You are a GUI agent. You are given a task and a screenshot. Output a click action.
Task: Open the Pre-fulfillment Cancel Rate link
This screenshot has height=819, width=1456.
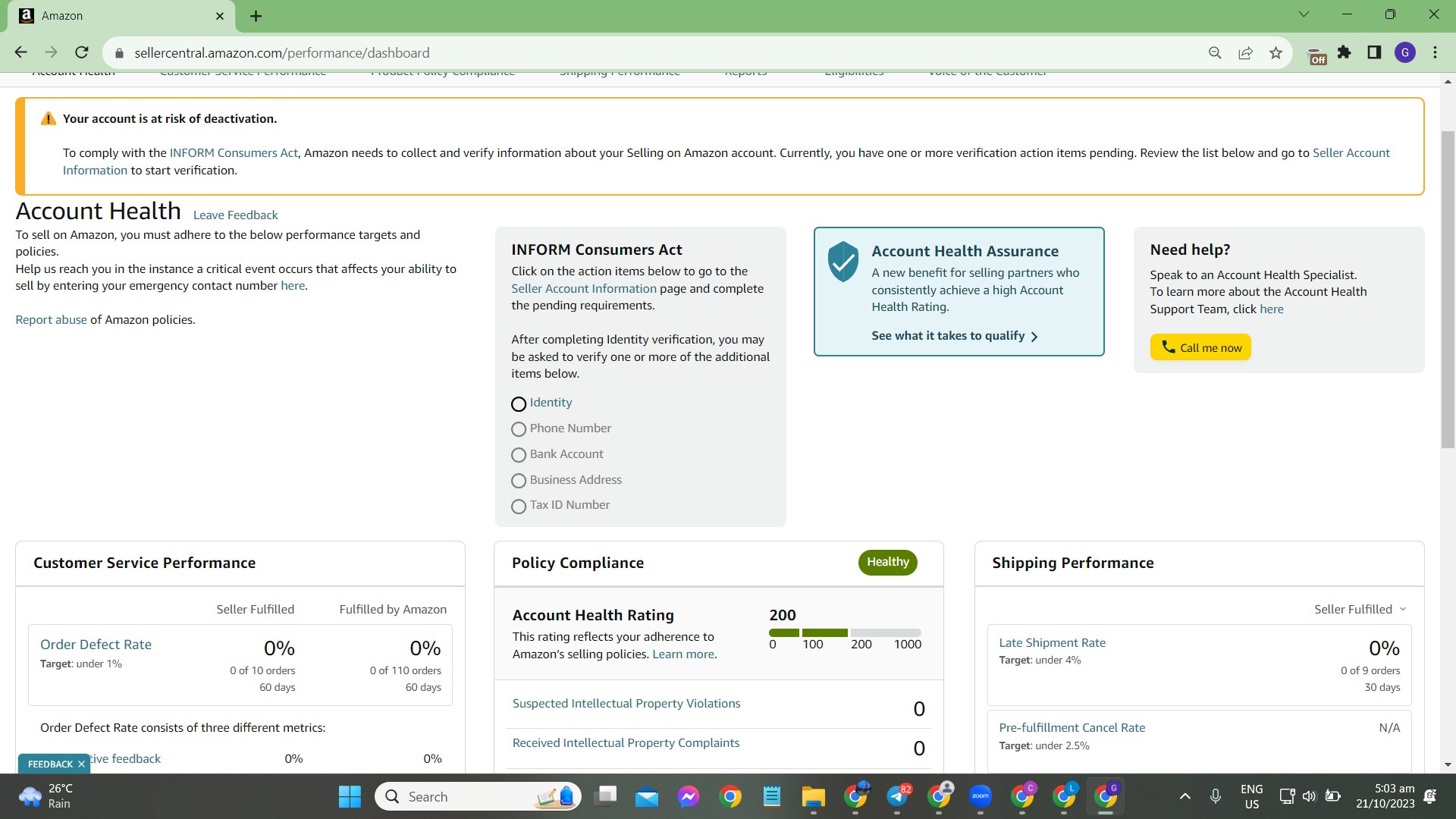1072,728
